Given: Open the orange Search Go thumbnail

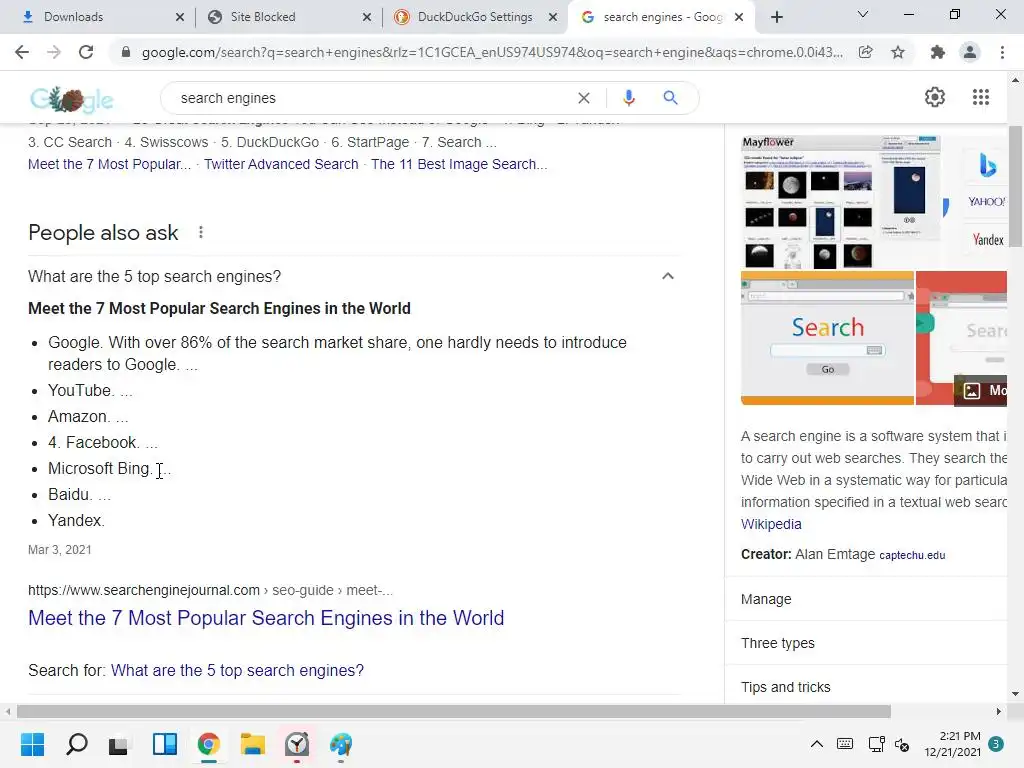Looking at the screenshot, I should pos(827,338).
